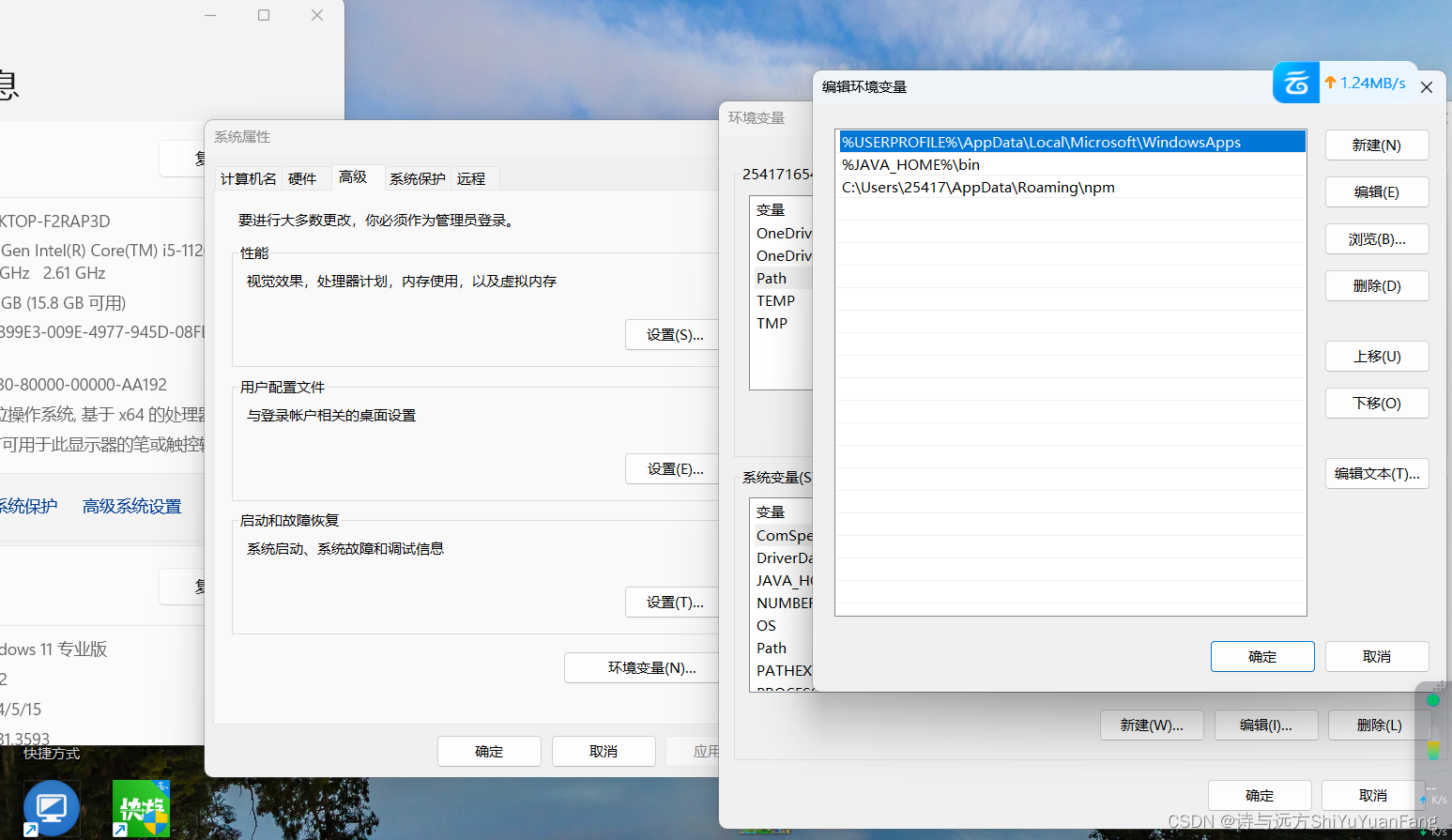Click 下移(O) to move entry down

(x=1376, y=403)
